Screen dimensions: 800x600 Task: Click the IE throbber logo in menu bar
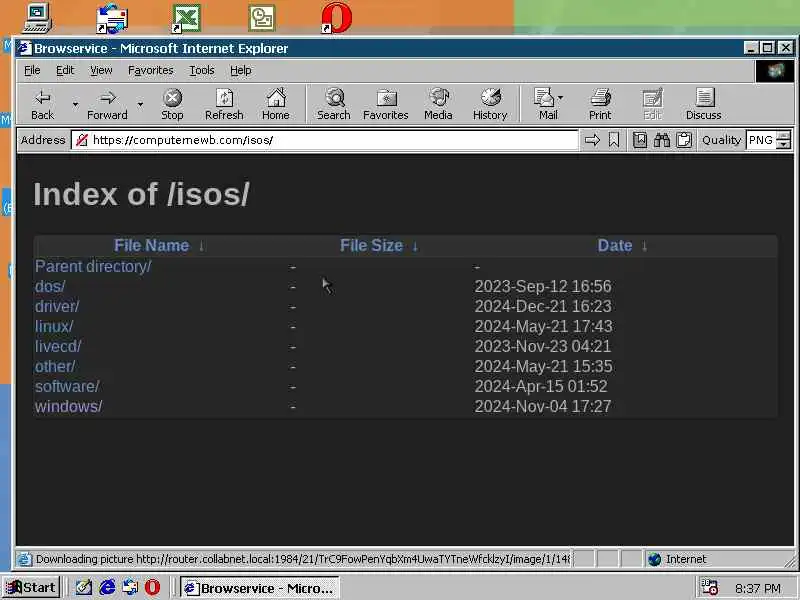click(774, 70)
